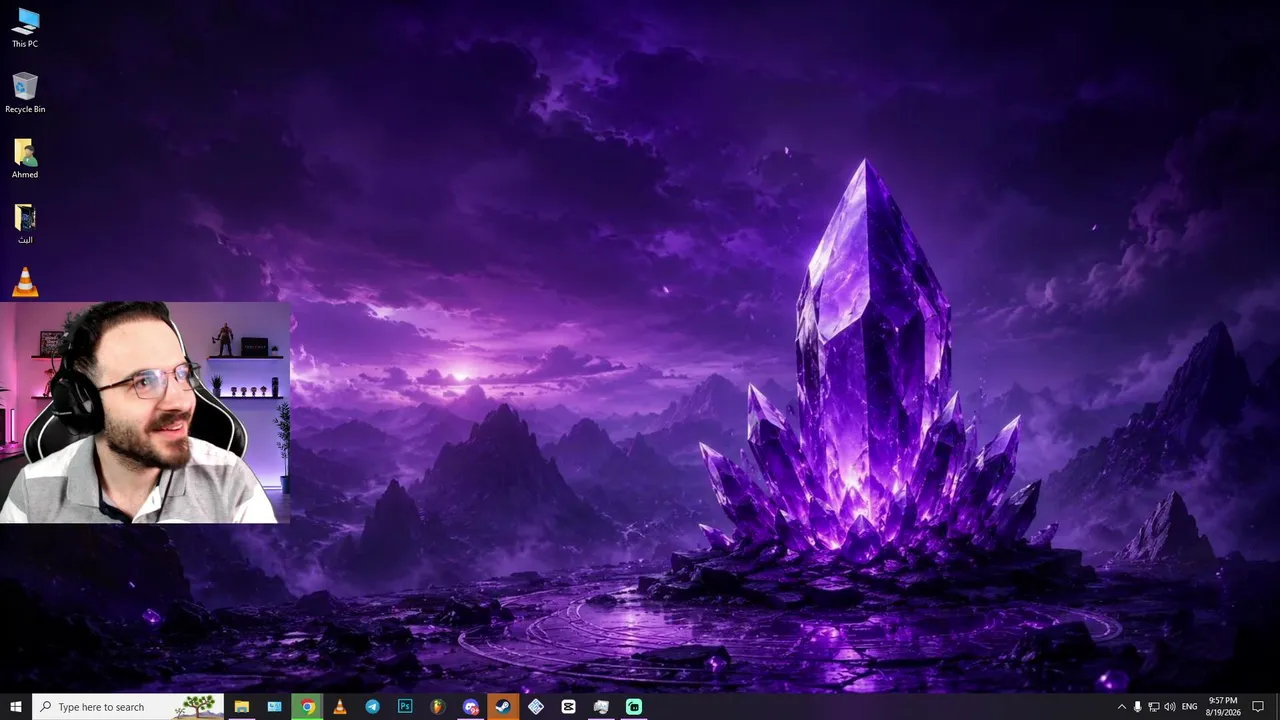This screenshot has height=720, width=1280.
Task: Click the Joshua tree search highlight image
Action: tap(197, 707)
